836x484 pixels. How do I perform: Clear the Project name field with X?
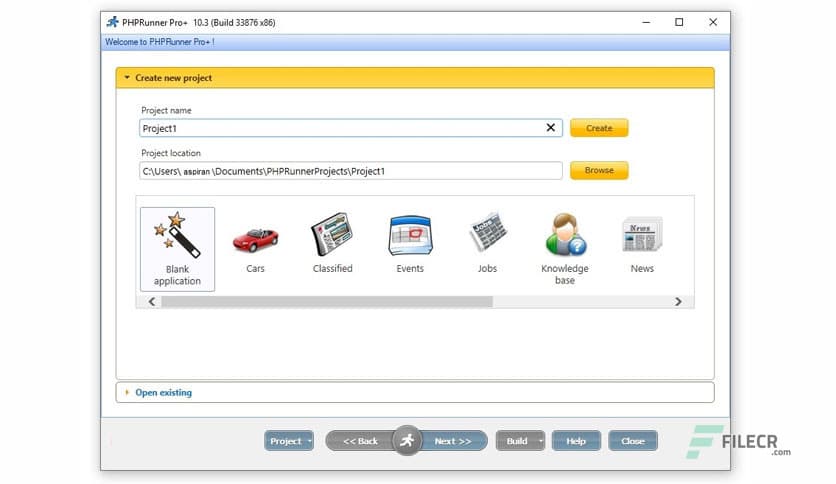551,128
